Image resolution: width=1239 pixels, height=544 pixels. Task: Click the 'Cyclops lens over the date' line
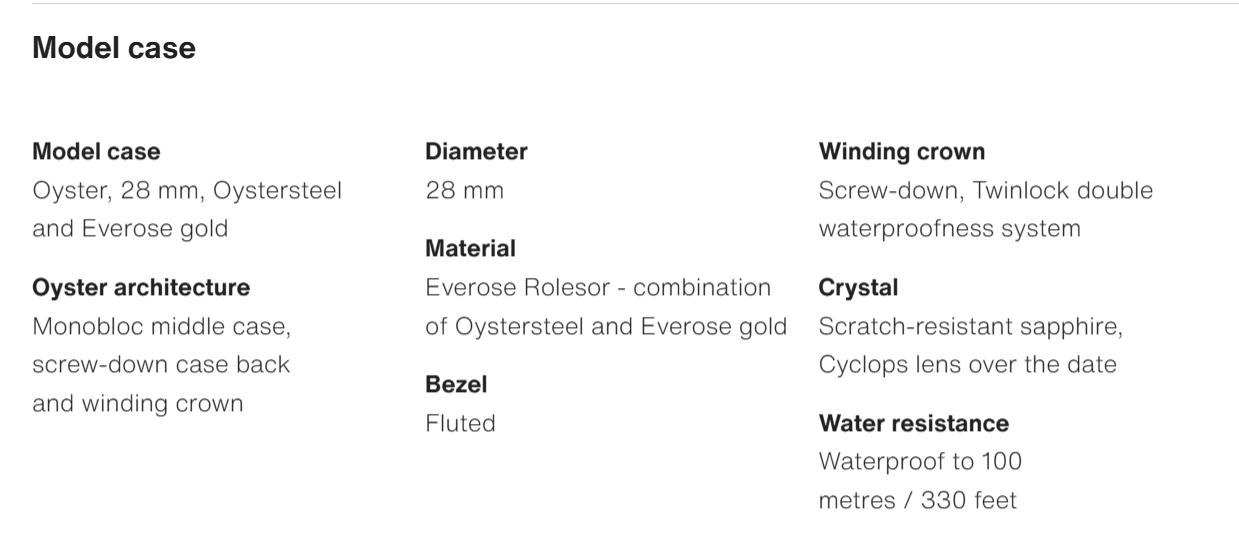[x=967, y=364]
